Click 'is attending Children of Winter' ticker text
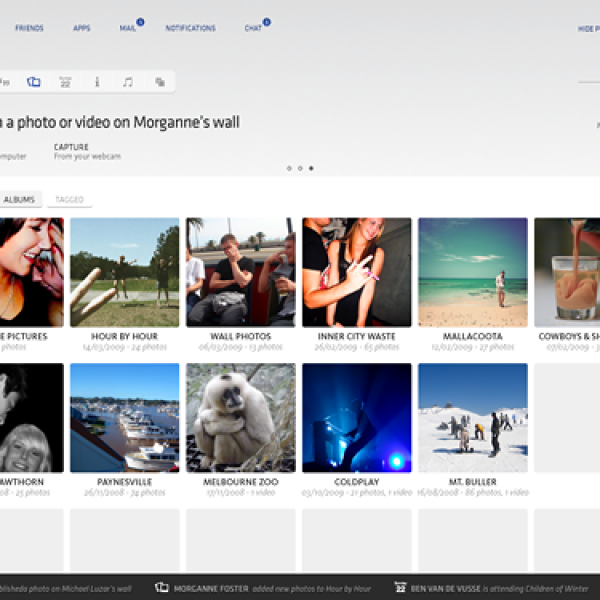The height and width of the screenshot is (600, 600). click(535, 589)
